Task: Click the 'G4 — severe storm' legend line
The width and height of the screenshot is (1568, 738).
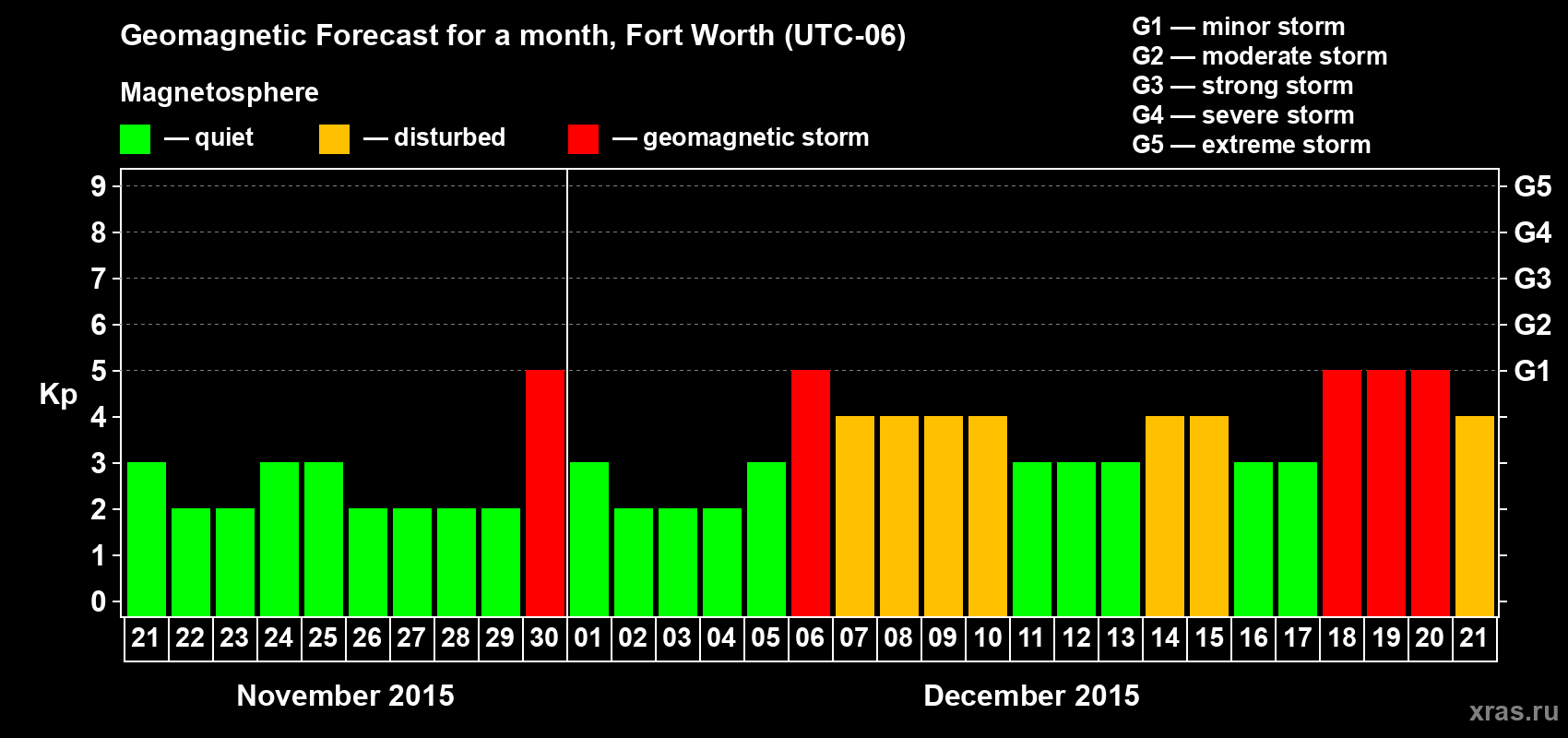Action: click(x=1243, y=114)
